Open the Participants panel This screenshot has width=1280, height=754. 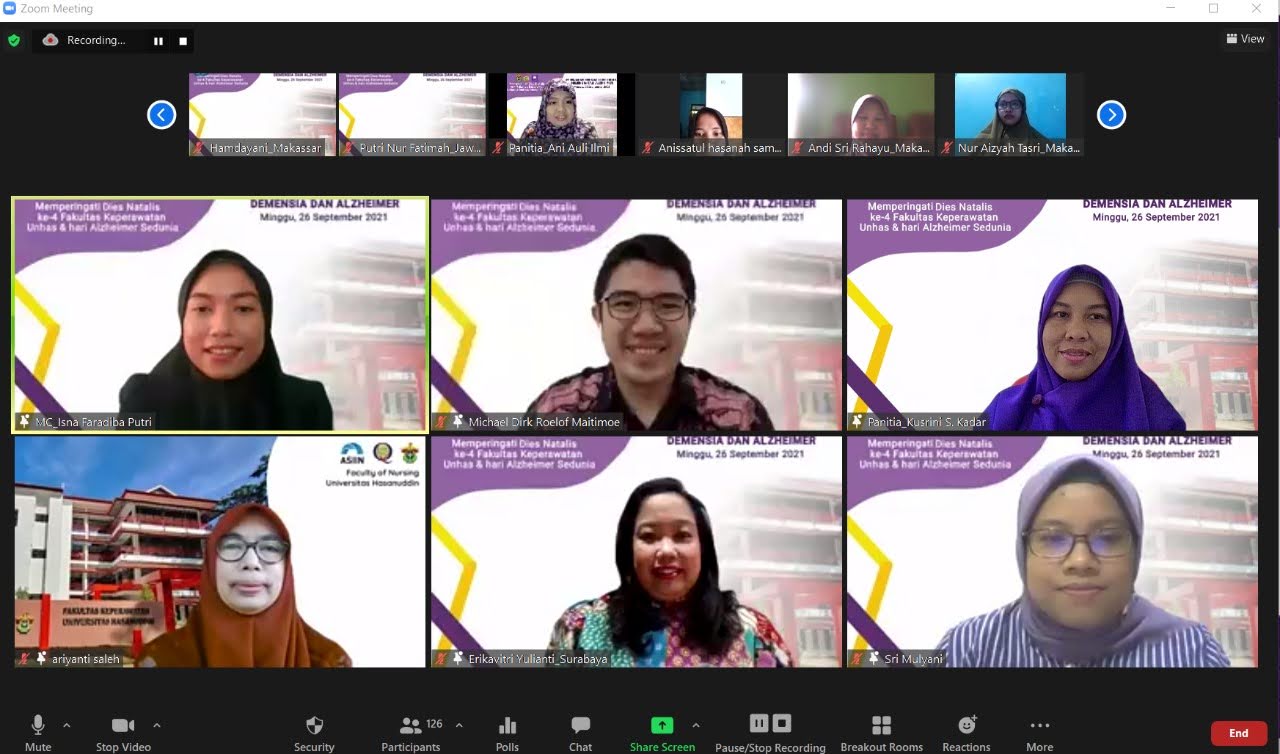[x=411, y=726]
